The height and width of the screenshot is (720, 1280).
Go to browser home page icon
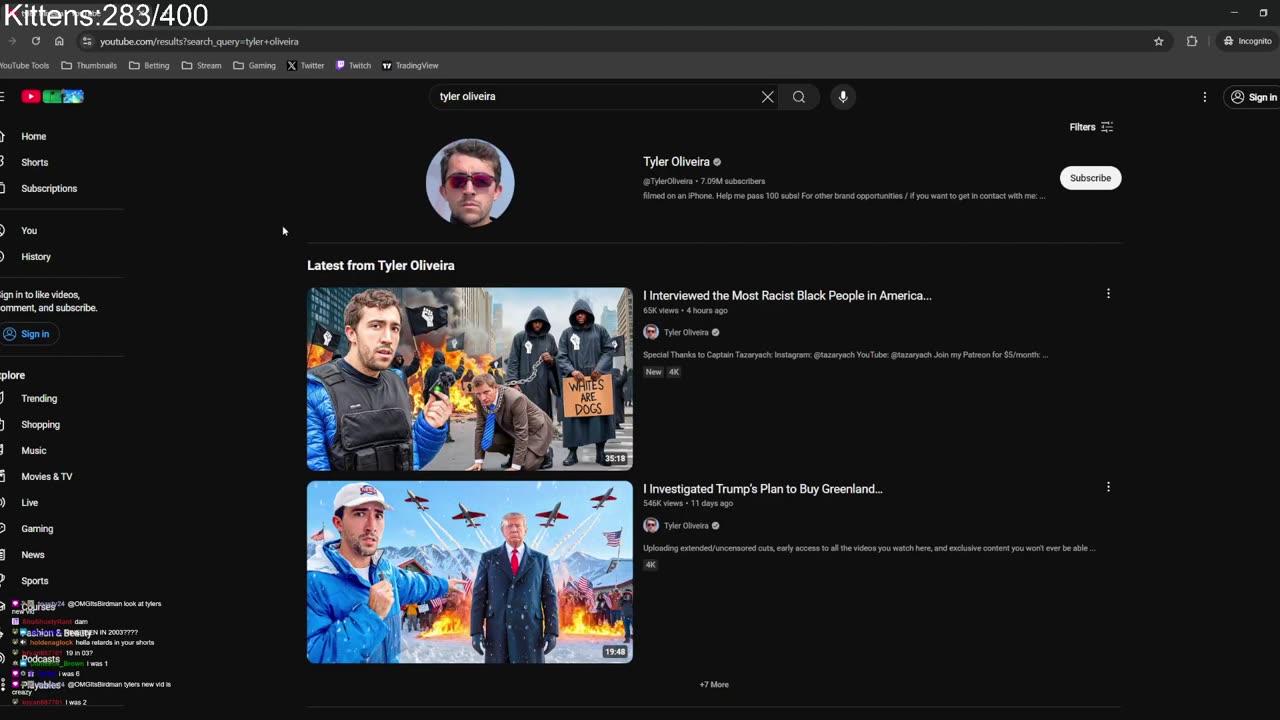(59, 41)
